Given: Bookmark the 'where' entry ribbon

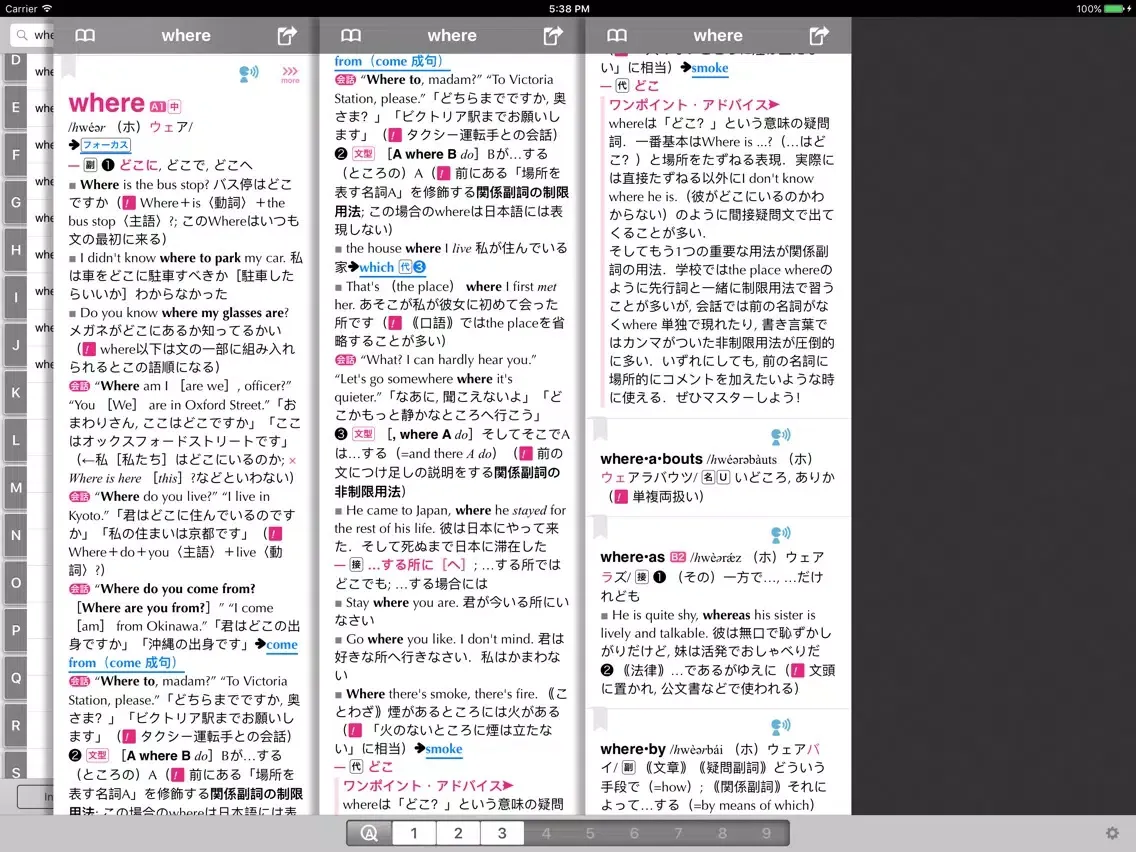Looking at the screenshot, I should pos(68,67).
